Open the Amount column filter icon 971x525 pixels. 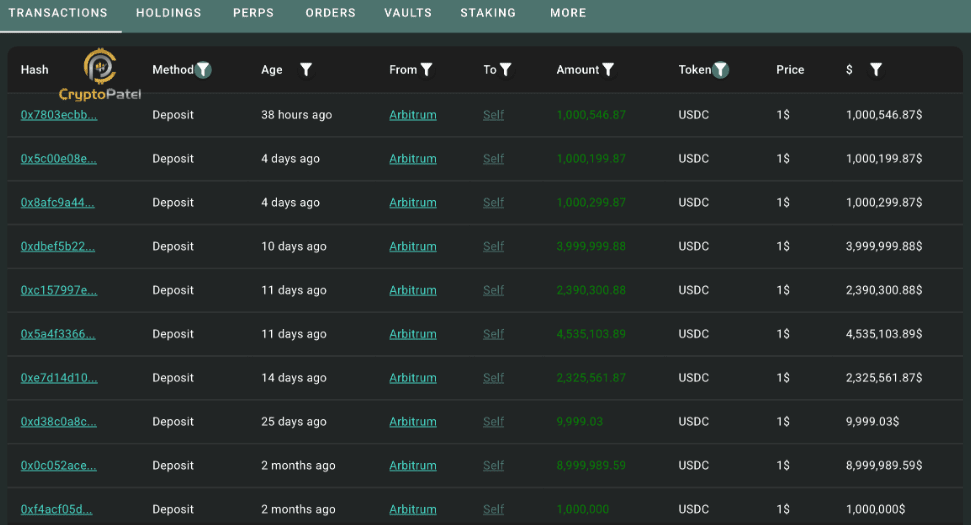[608, 70]
